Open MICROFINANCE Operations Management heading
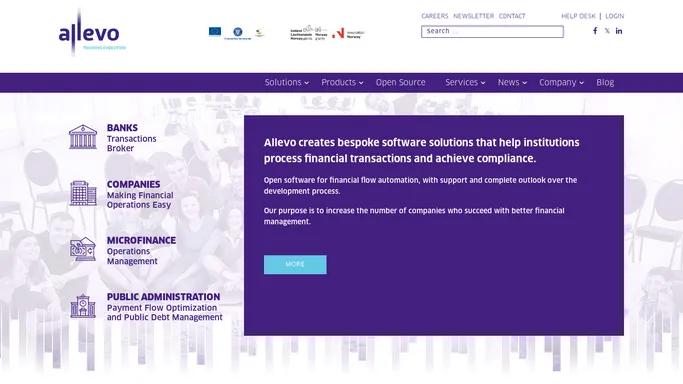The height and width of the screenshot is (384, 683). point(141,250)
